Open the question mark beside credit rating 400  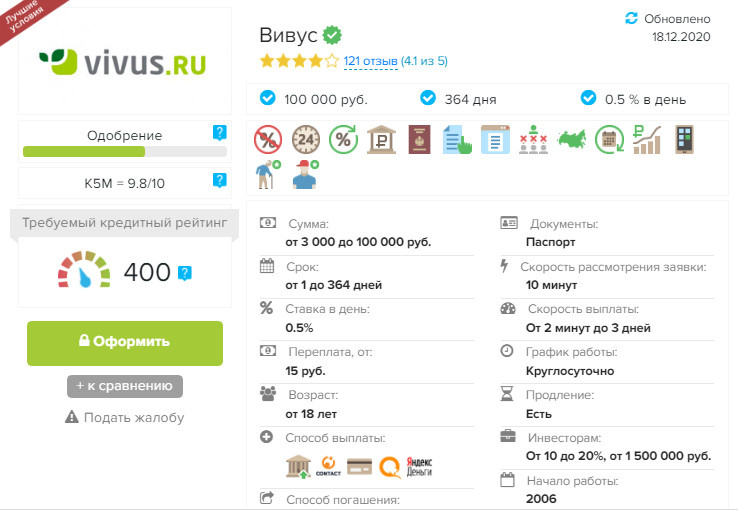coord(184,273)
